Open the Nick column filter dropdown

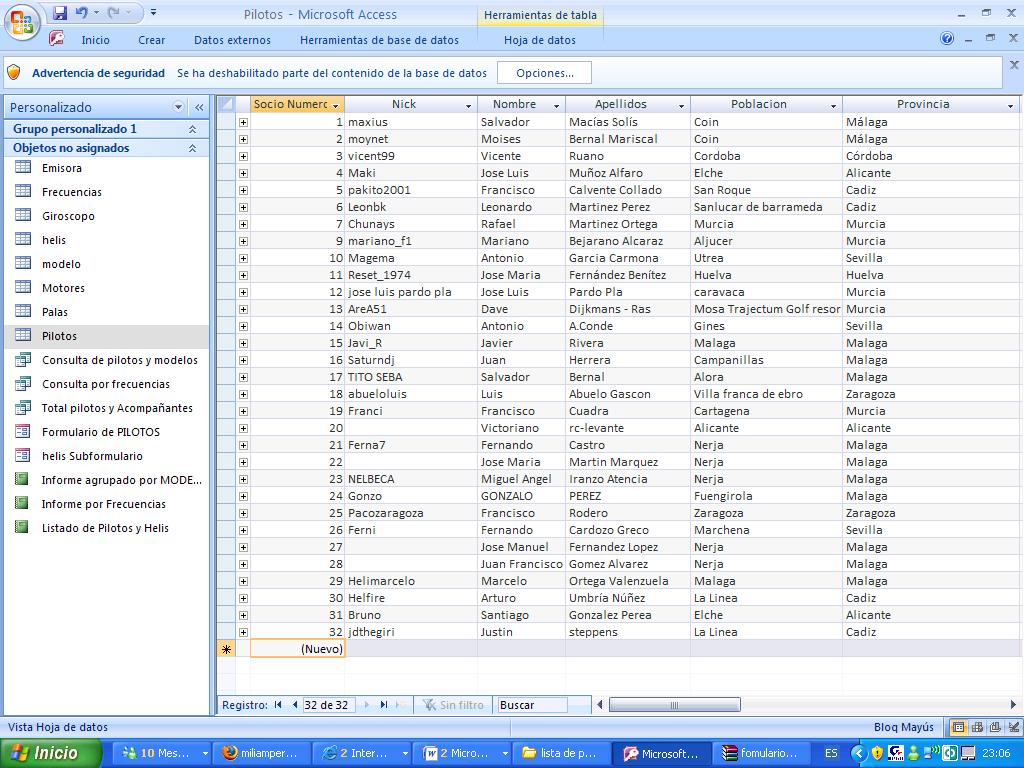click(468, 105)
